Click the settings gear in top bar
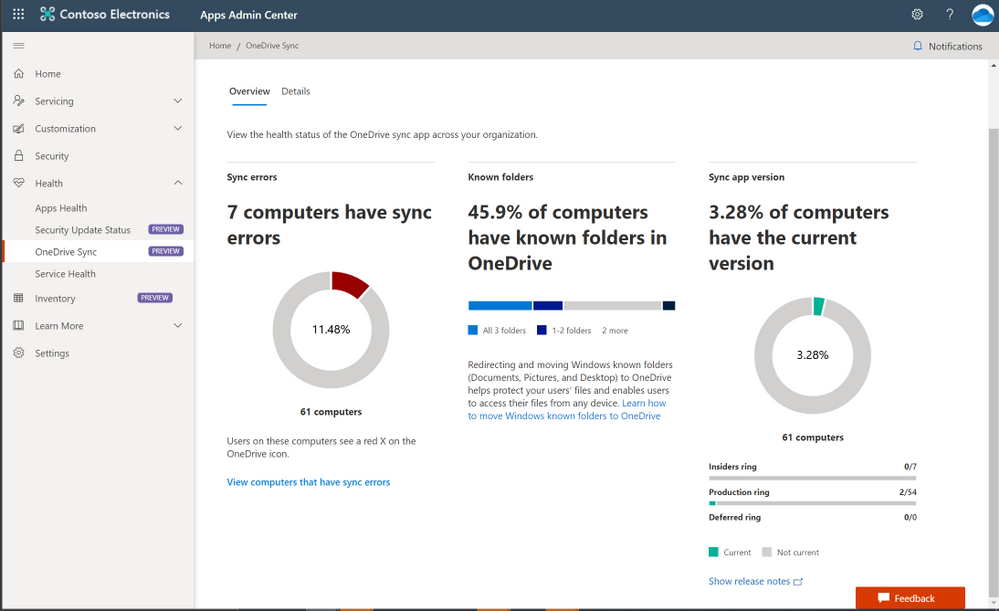Viewport: 999px width, 611px height. coord(917,15)
